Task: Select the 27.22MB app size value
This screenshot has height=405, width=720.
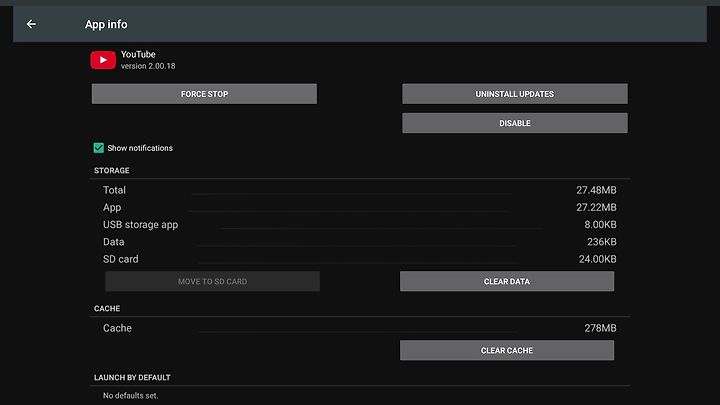Action: (x=596, y=208)
